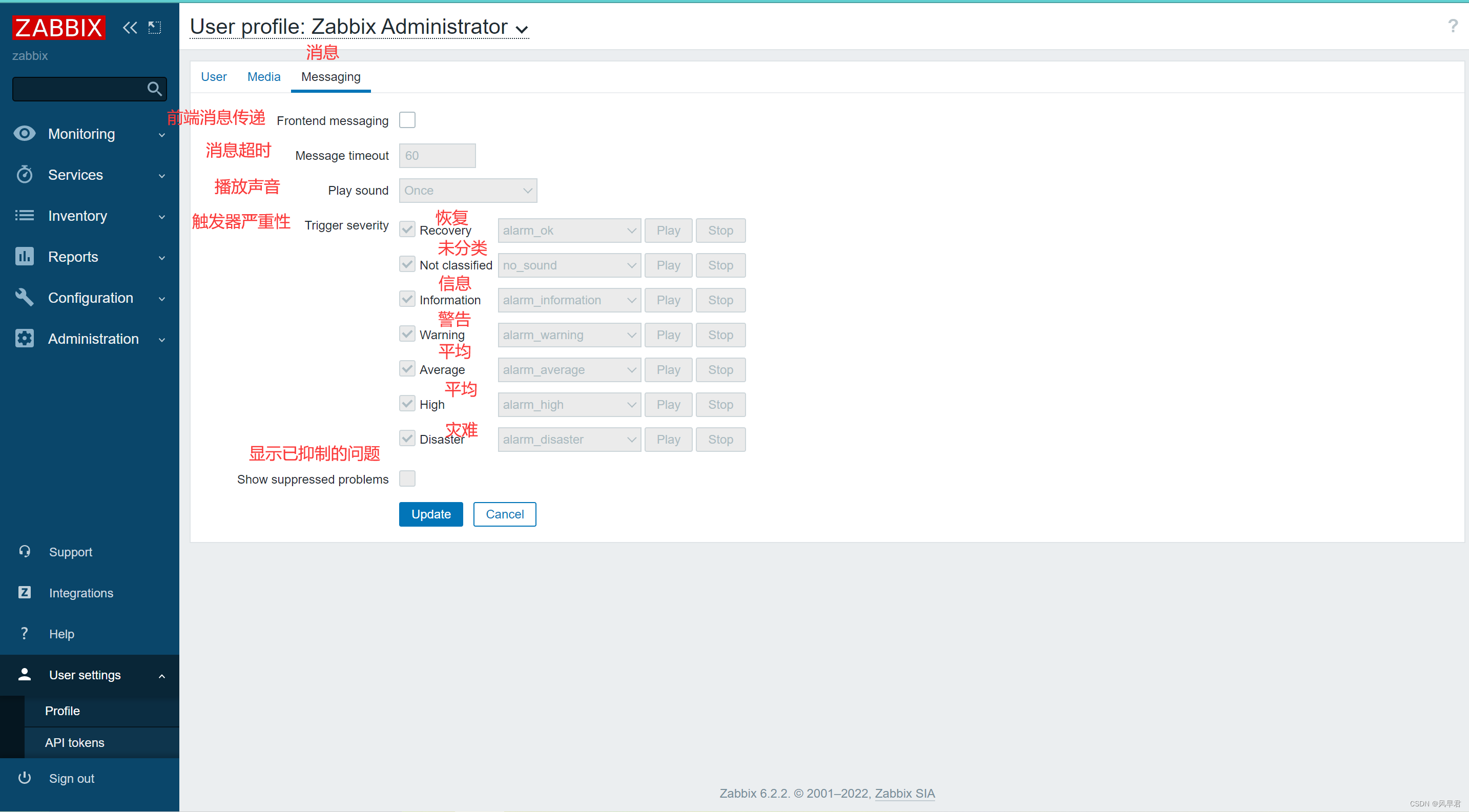The image size is (1469, 812).
Task: Click the kiosk mode icon
Action: click(x=155, y=27)
